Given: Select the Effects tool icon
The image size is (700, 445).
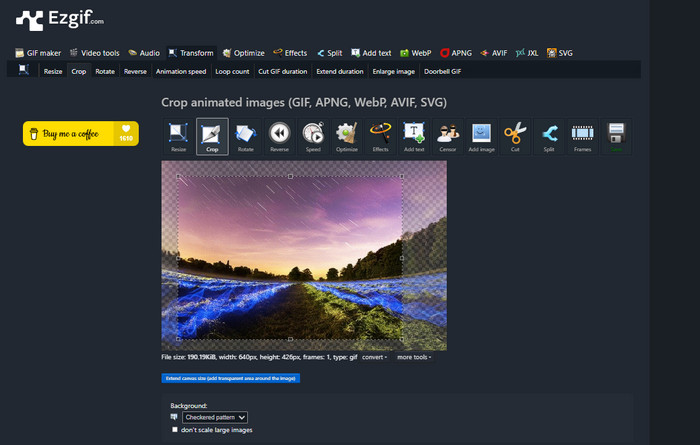Looking at the screenshot, I should point(380,137).
